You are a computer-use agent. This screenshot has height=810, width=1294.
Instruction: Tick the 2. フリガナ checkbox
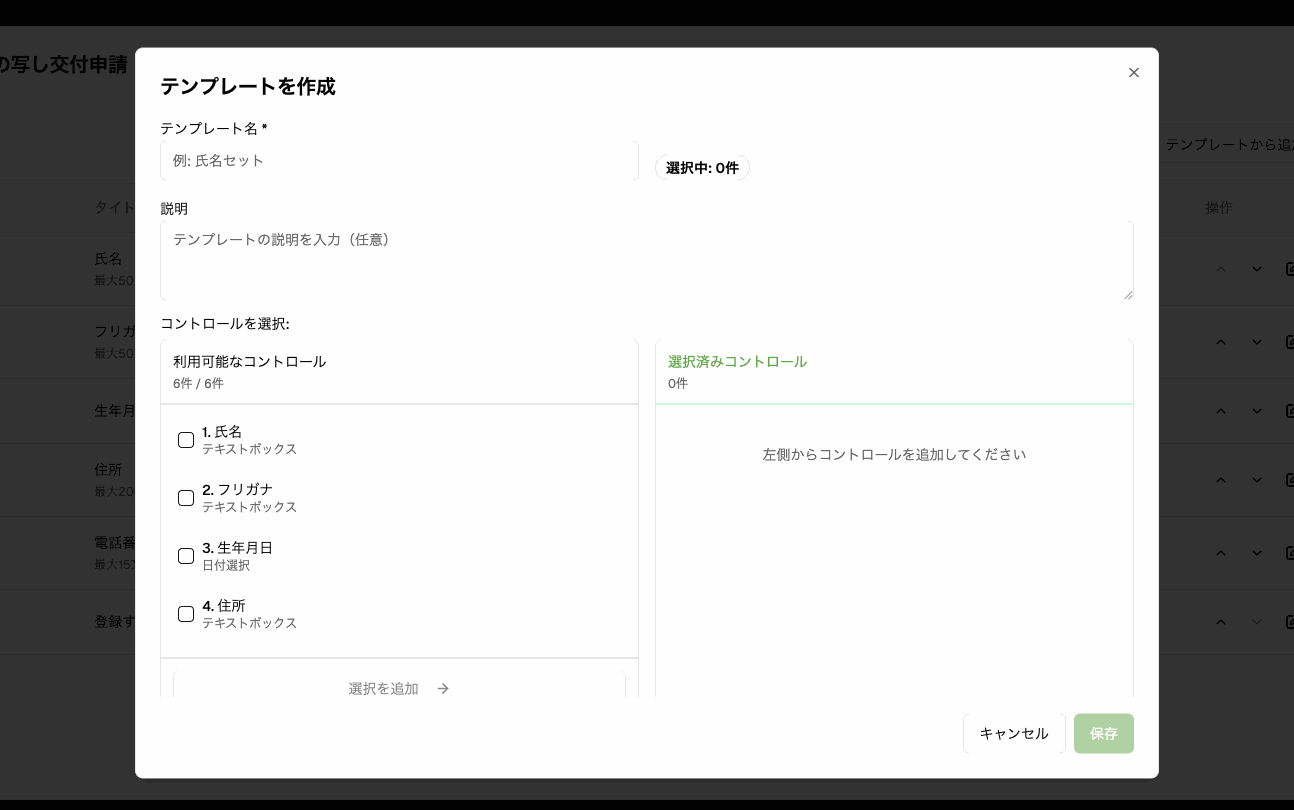click(x=186, y=498)
